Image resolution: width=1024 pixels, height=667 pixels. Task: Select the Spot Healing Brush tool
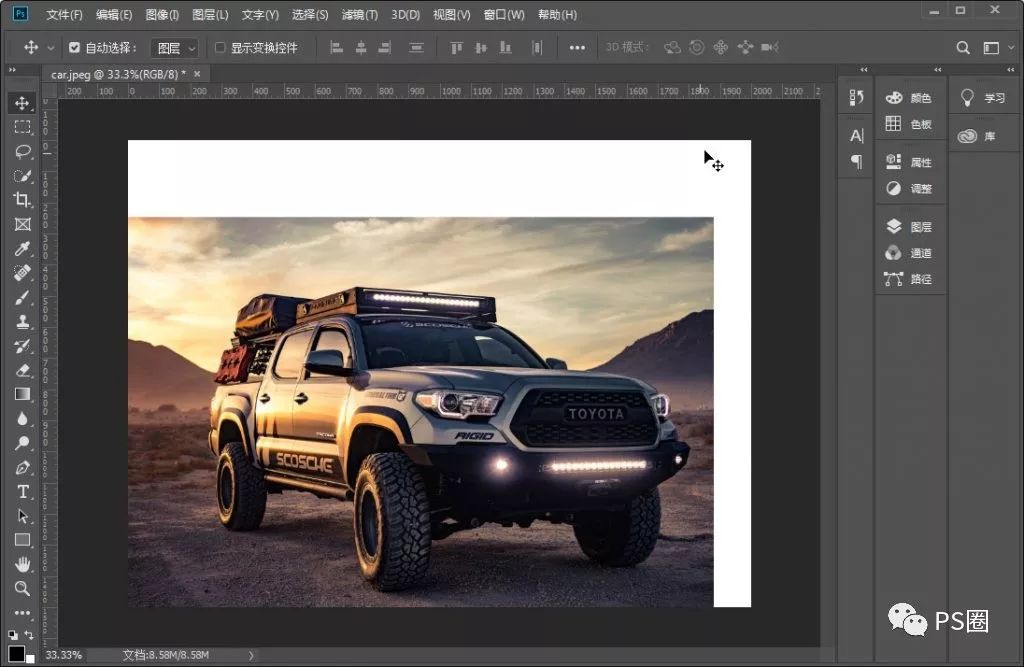pyautogui.click(x=22, y=273)
